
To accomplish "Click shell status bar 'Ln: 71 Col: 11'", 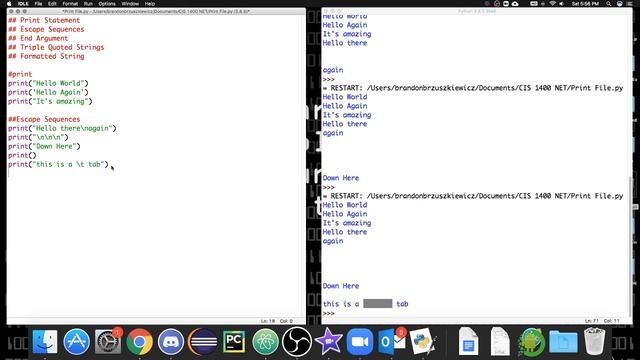I will 602,321.
